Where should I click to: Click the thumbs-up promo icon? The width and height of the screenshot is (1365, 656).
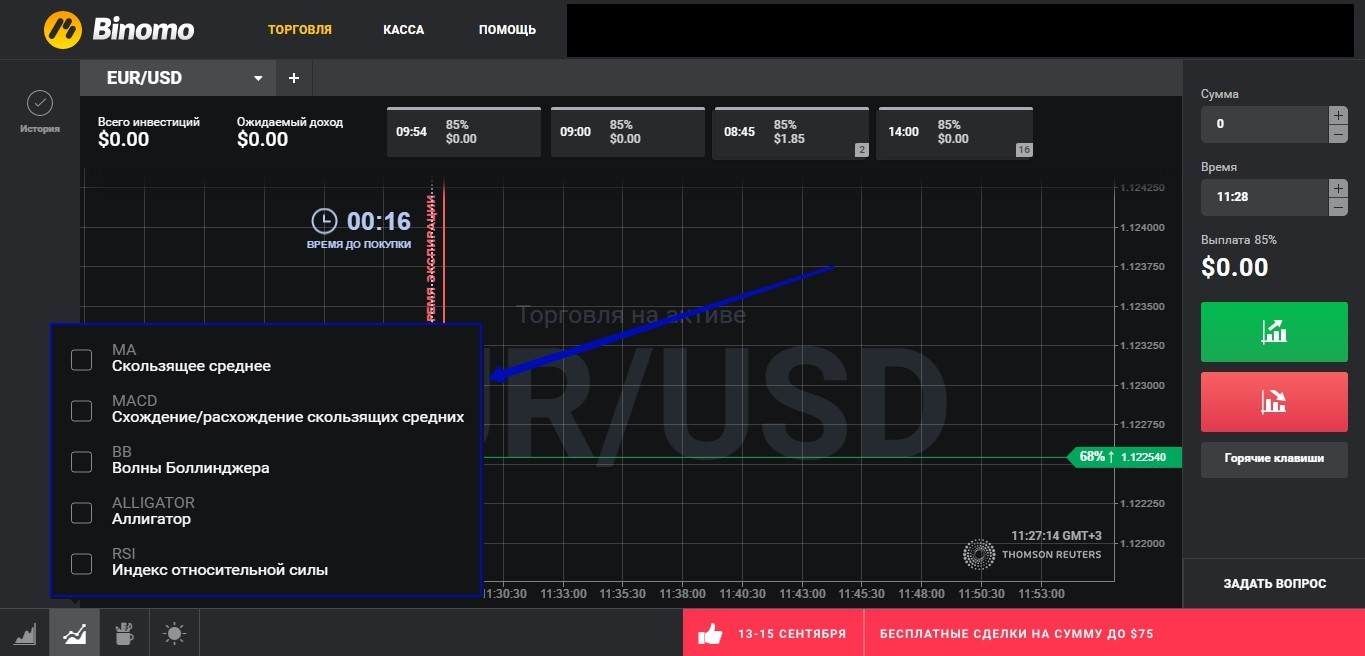coord(710,633)
